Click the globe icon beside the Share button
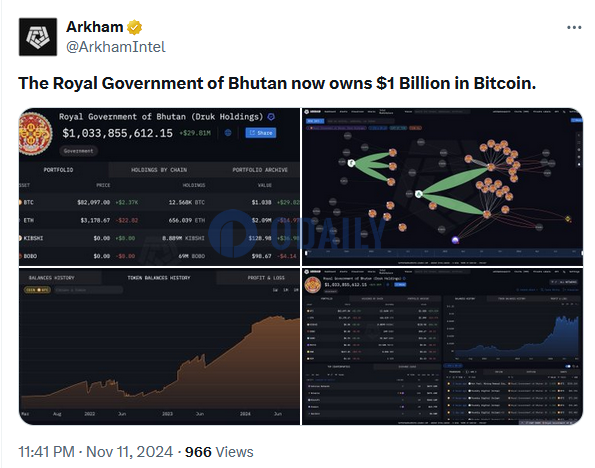Viewport: 595px width, 468px height. click(x=228, y=133)
